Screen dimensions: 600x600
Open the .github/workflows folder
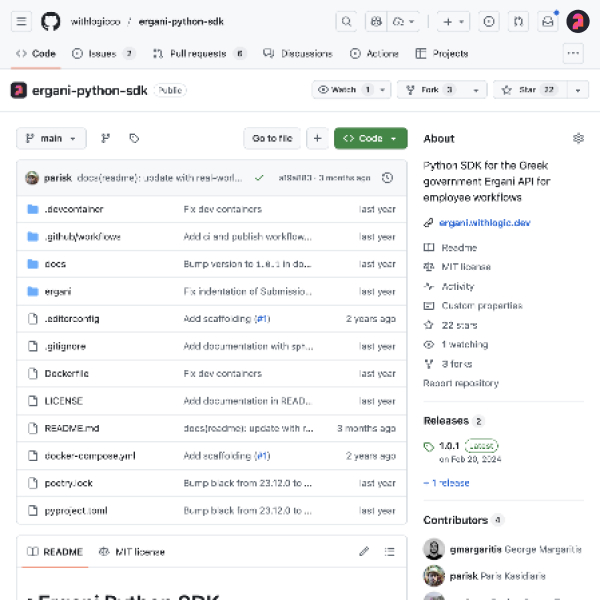point(83,236)
